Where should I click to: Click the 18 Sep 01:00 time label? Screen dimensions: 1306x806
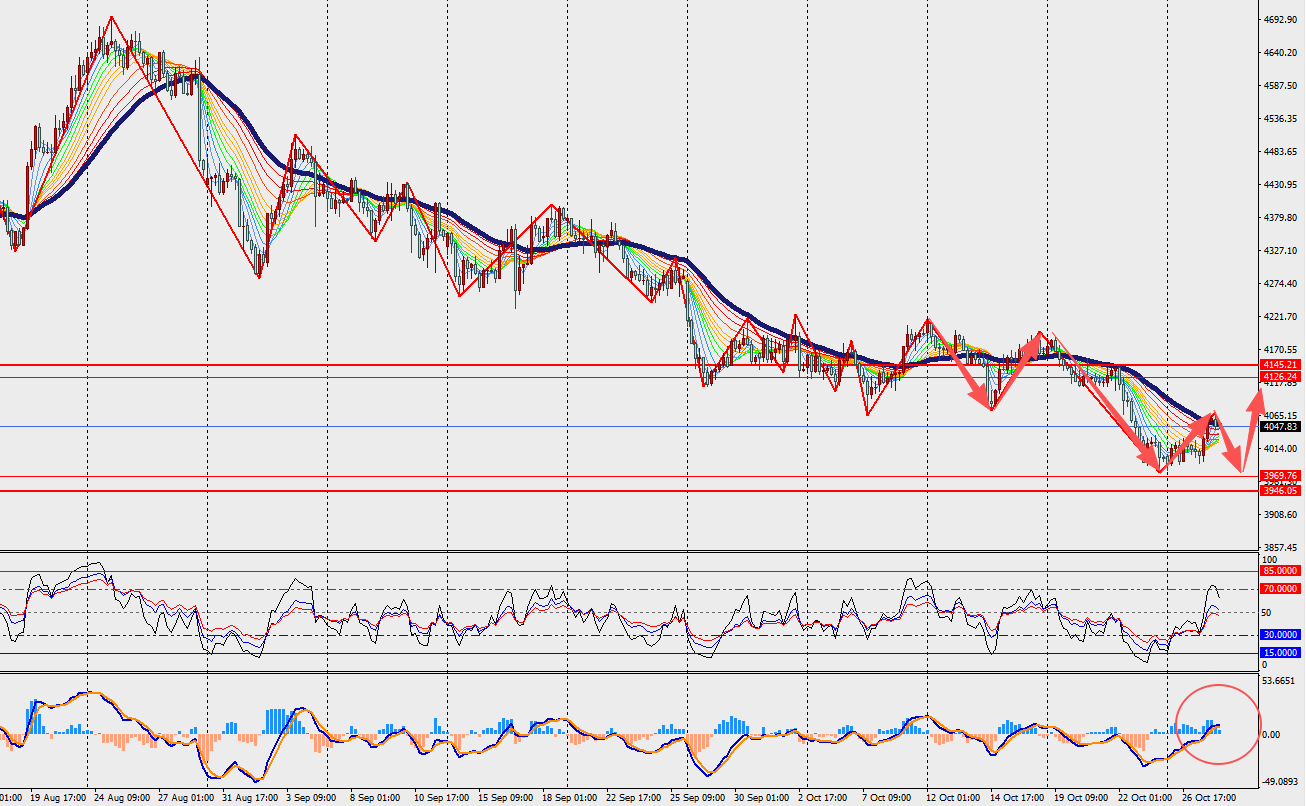click(x=571, y=798)
